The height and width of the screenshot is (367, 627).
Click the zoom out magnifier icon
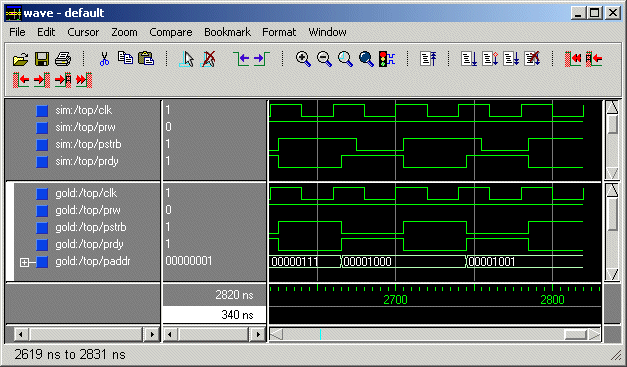324,59
